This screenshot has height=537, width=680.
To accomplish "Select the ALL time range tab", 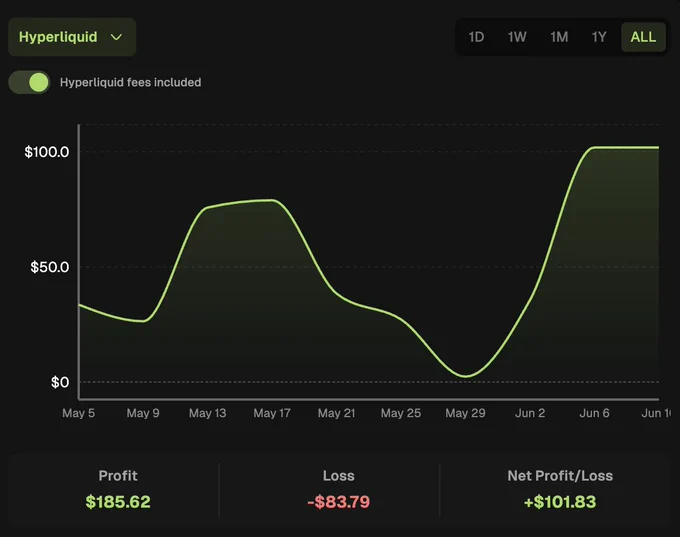I will point(643,37).
